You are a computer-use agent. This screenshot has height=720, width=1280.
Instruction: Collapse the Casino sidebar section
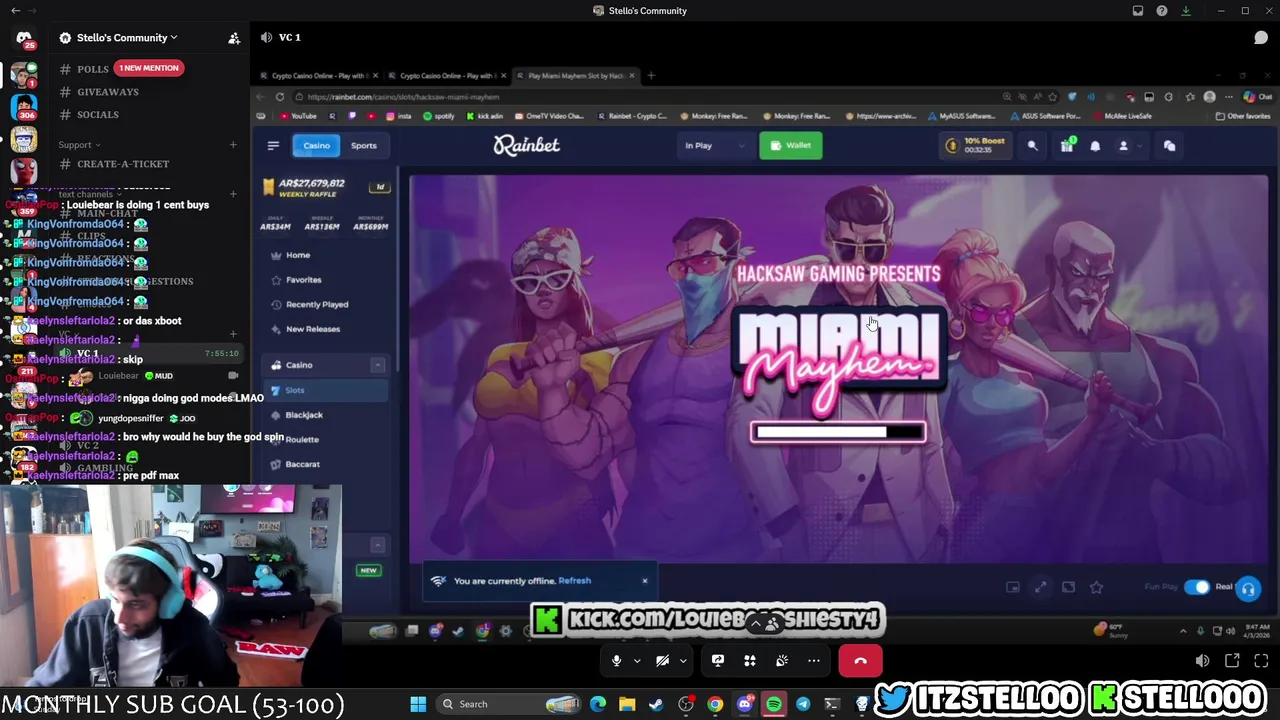click(378, 365)
